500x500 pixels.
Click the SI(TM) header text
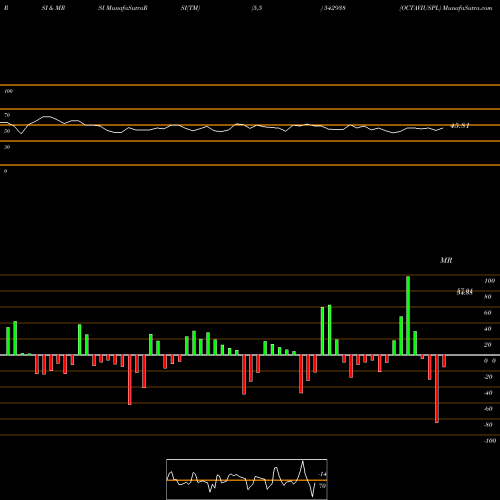tap(190, 8)
